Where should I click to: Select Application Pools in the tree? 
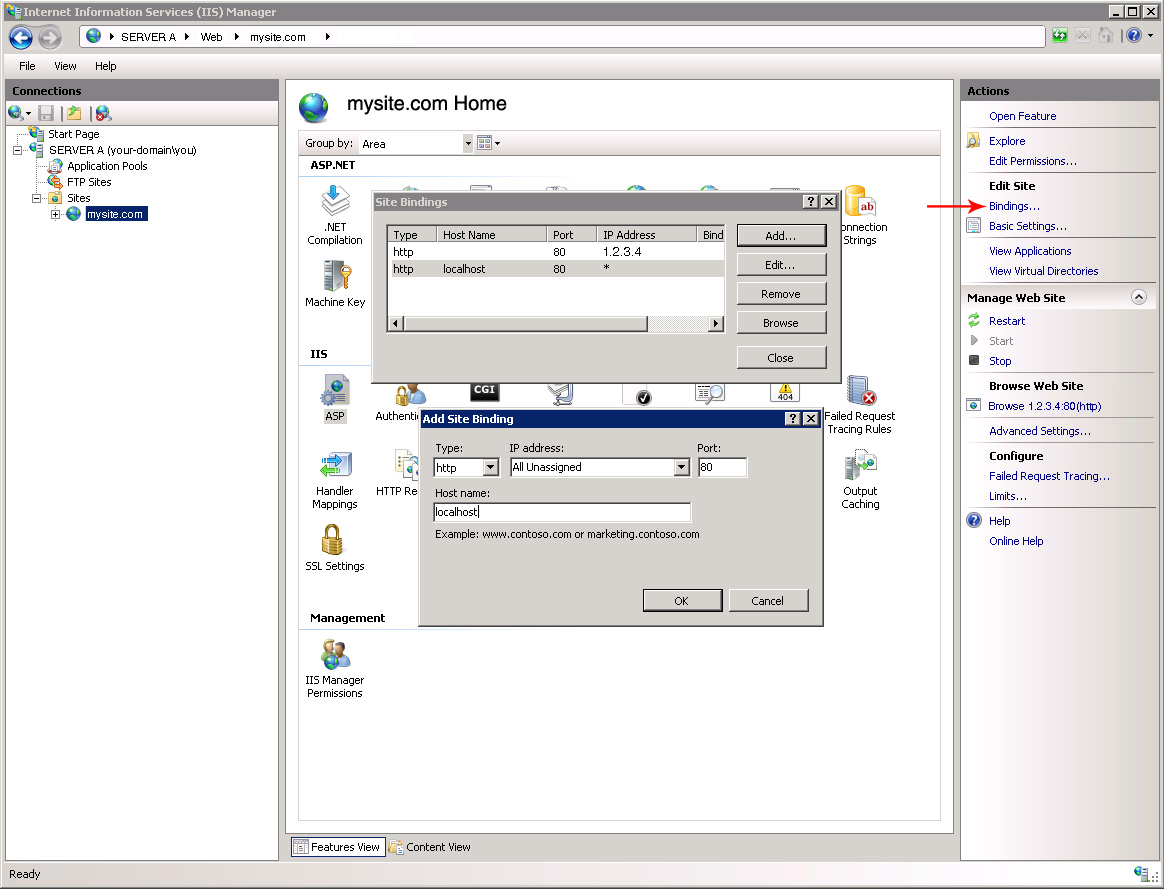(x=107, y=166)
